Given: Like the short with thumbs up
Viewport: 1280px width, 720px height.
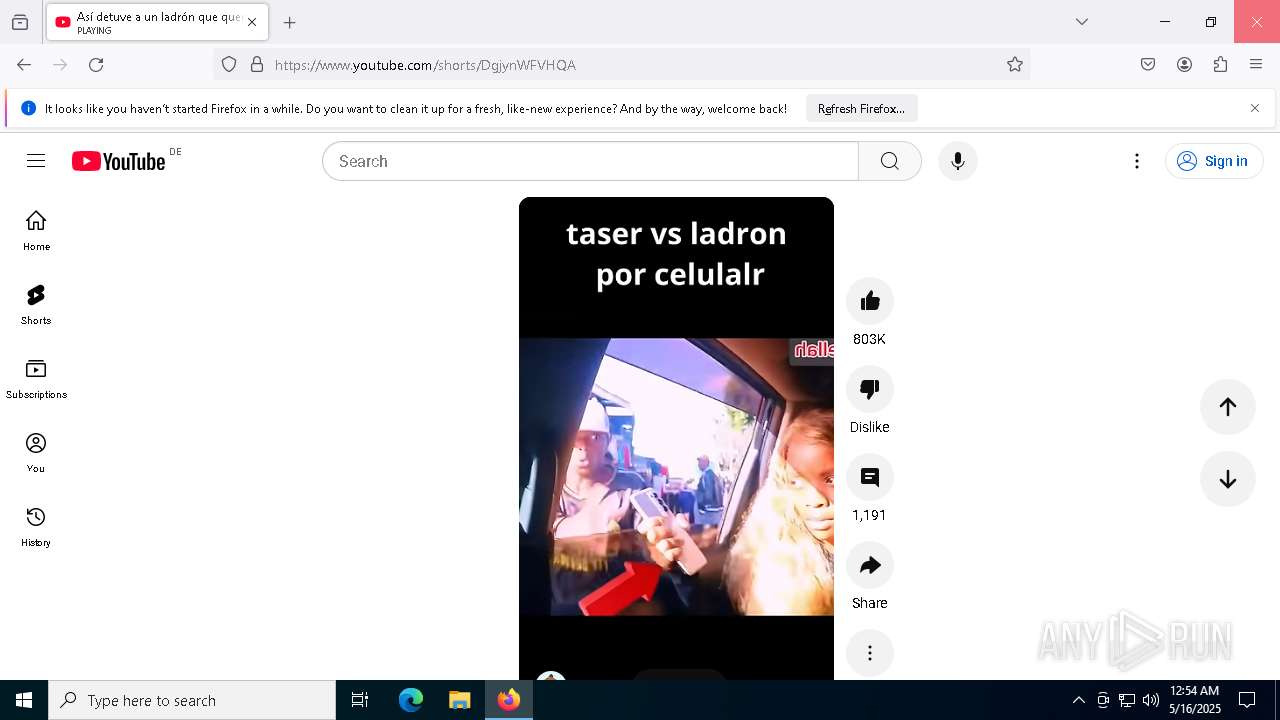Looking at the screenshot, I should [x=870, y=301].
